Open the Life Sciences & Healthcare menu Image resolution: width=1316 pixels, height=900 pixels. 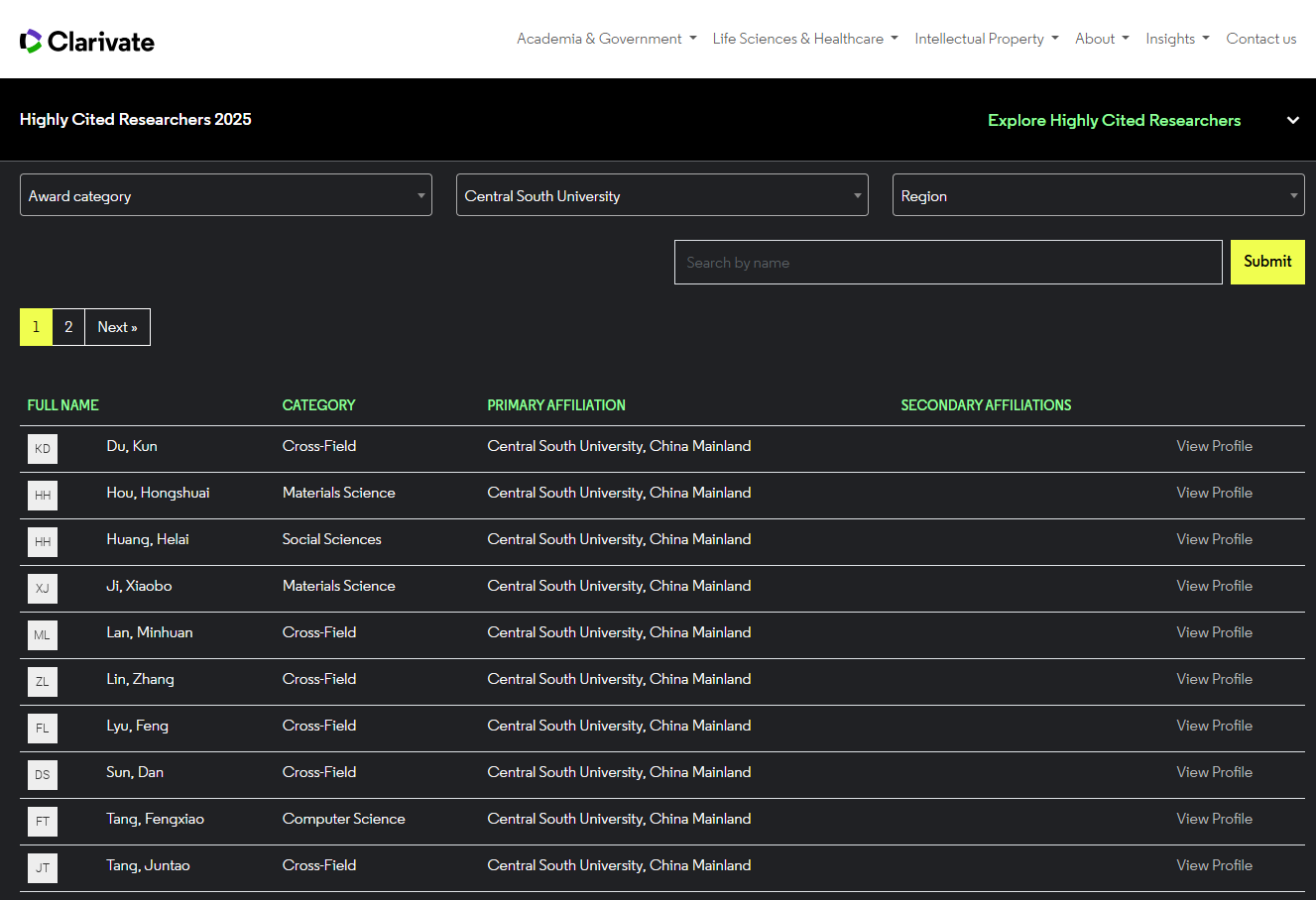tap(804, 39)
